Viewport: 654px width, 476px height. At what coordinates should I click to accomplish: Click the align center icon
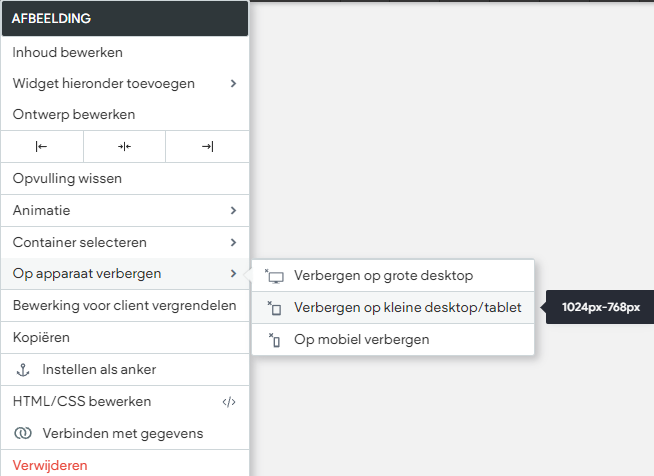(x=124, y=146)
